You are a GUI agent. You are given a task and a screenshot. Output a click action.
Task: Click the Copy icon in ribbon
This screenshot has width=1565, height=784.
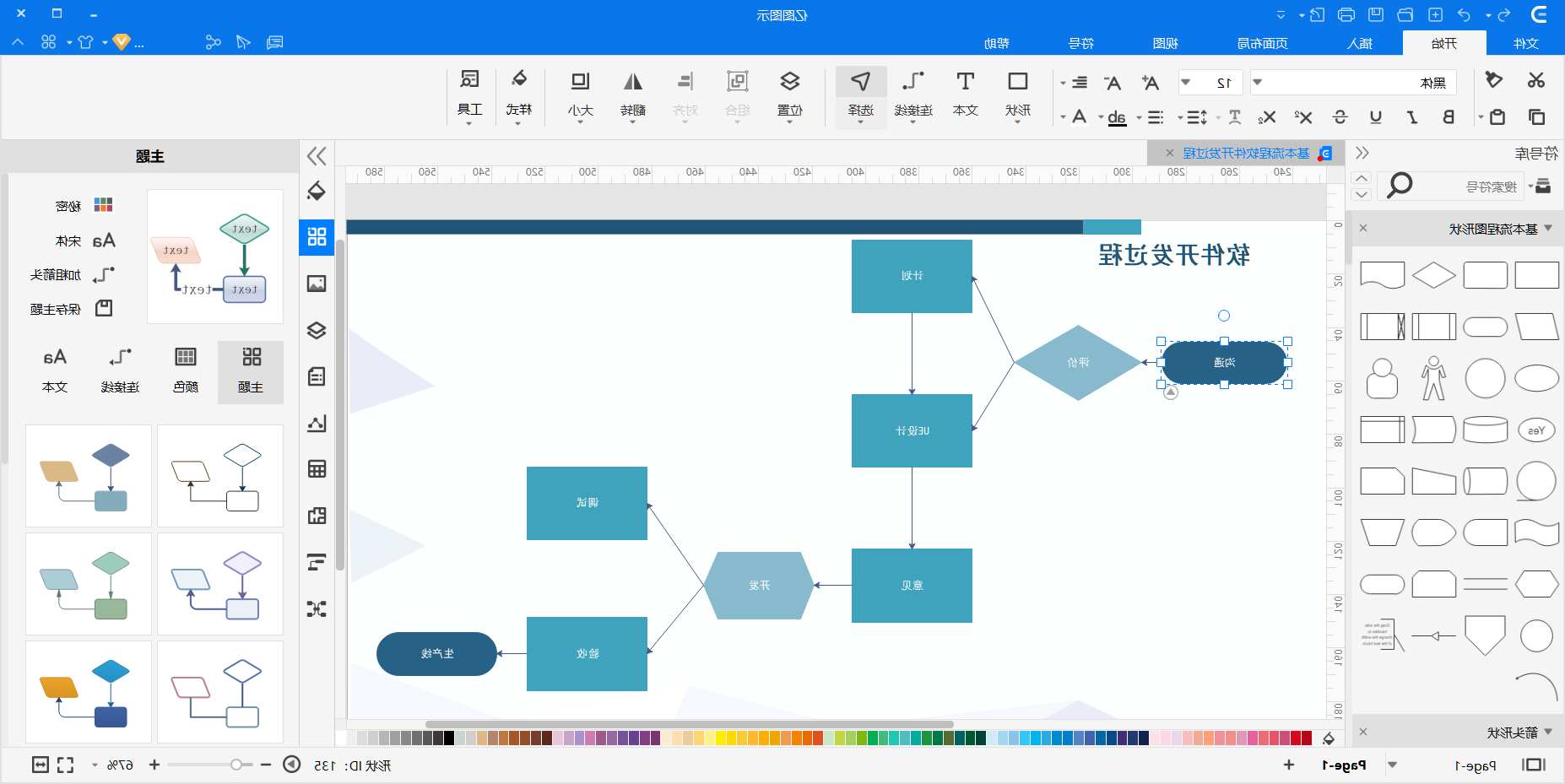tap(1536, 116)
